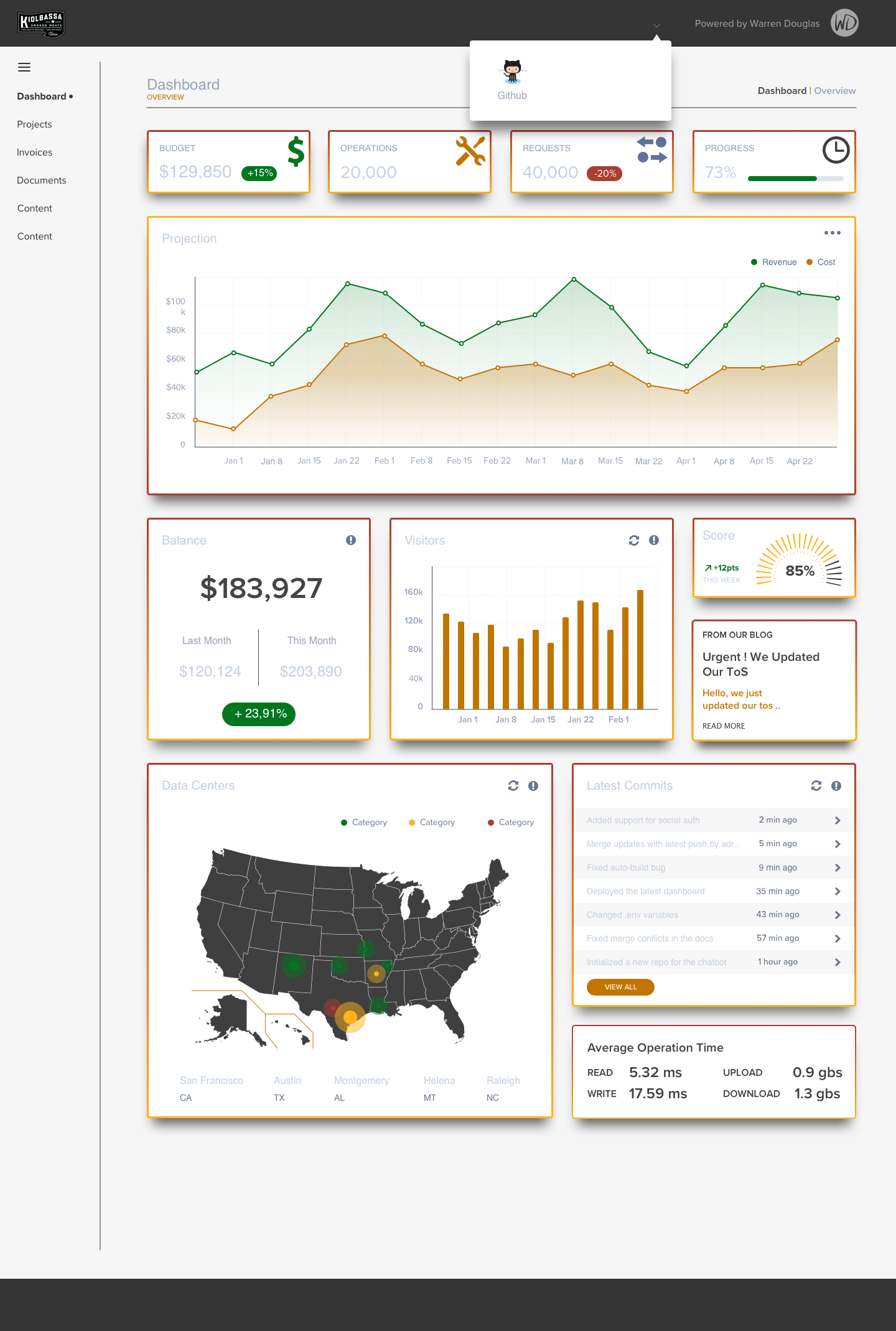Expand the 'Fixed auto-build bug' commit
896x1331 pixels.
838,867
